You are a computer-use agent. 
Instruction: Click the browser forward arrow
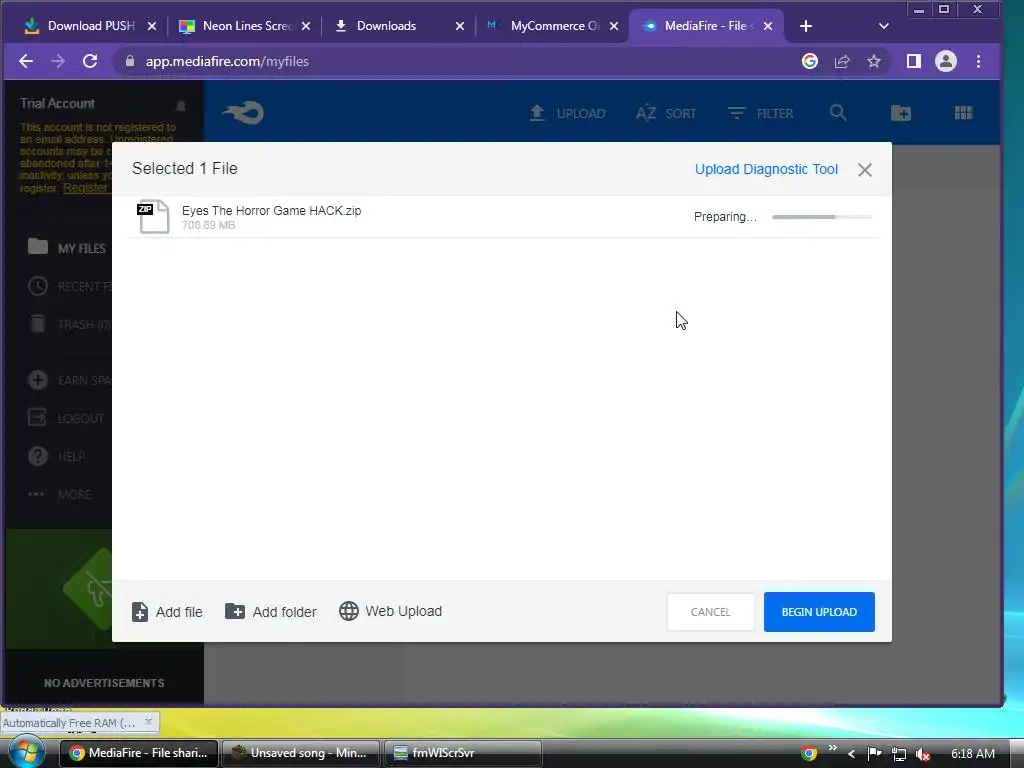58,61
